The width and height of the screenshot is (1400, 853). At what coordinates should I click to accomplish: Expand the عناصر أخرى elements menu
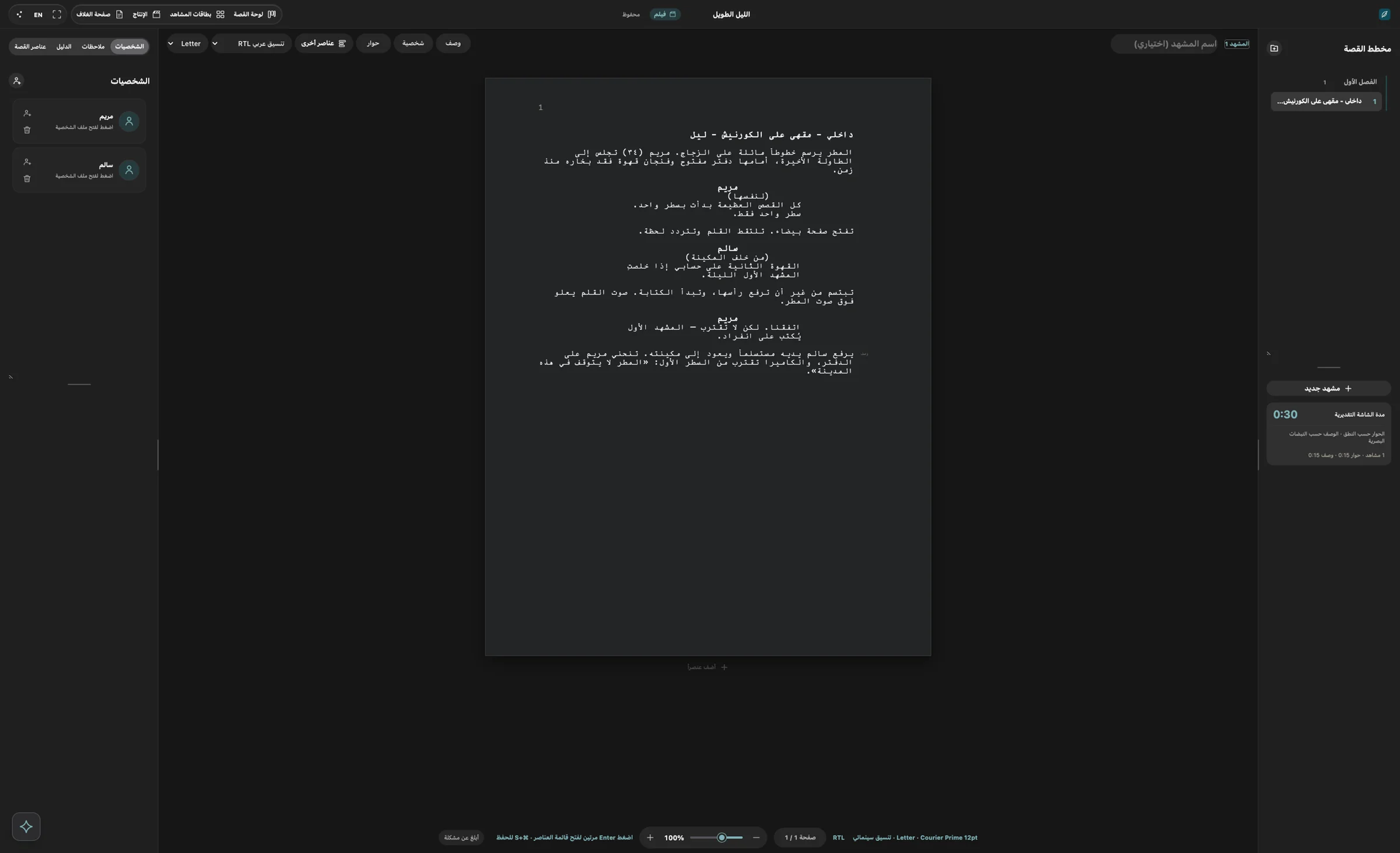point(324,44)
